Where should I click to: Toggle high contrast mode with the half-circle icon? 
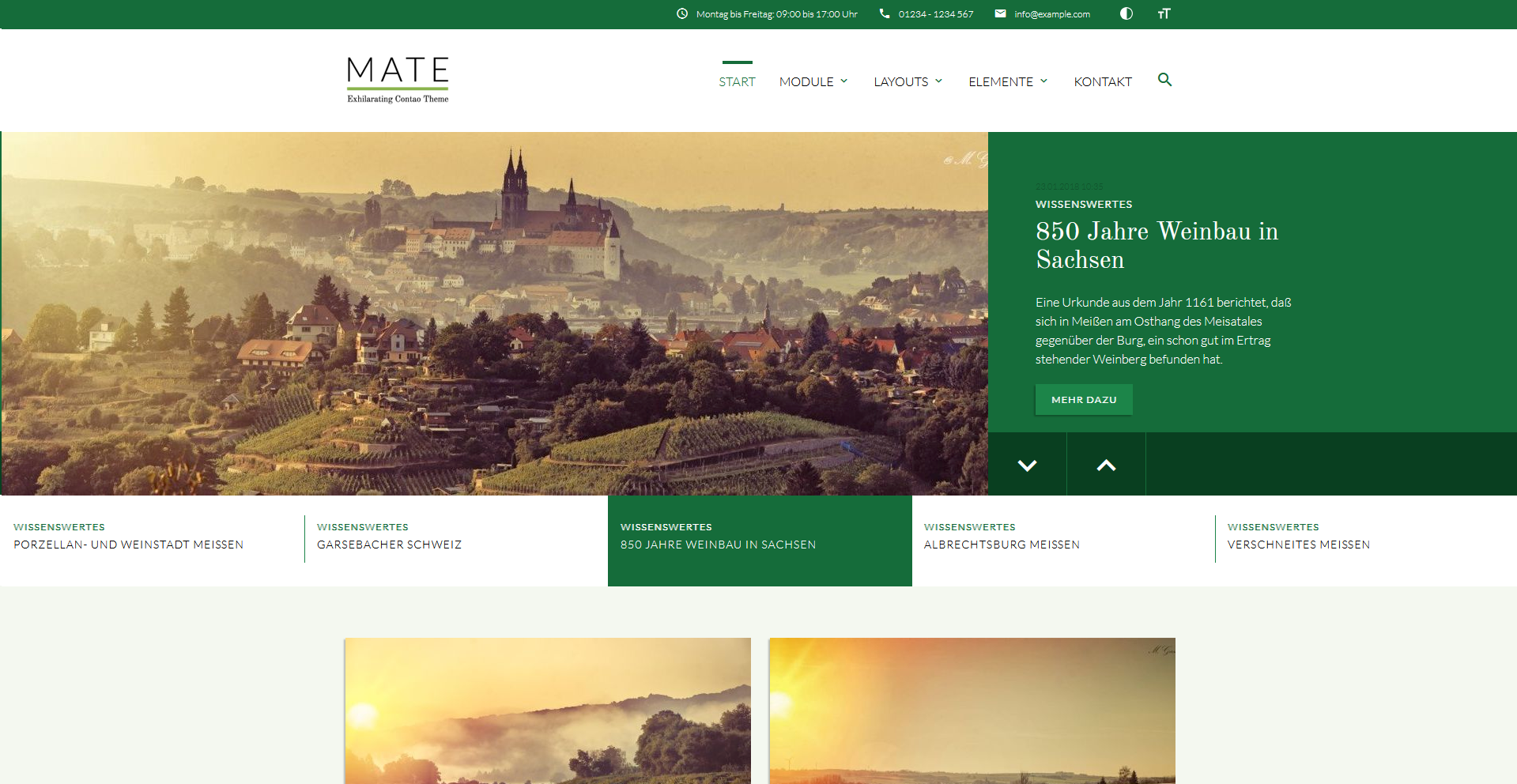(x=1126, y=13)
